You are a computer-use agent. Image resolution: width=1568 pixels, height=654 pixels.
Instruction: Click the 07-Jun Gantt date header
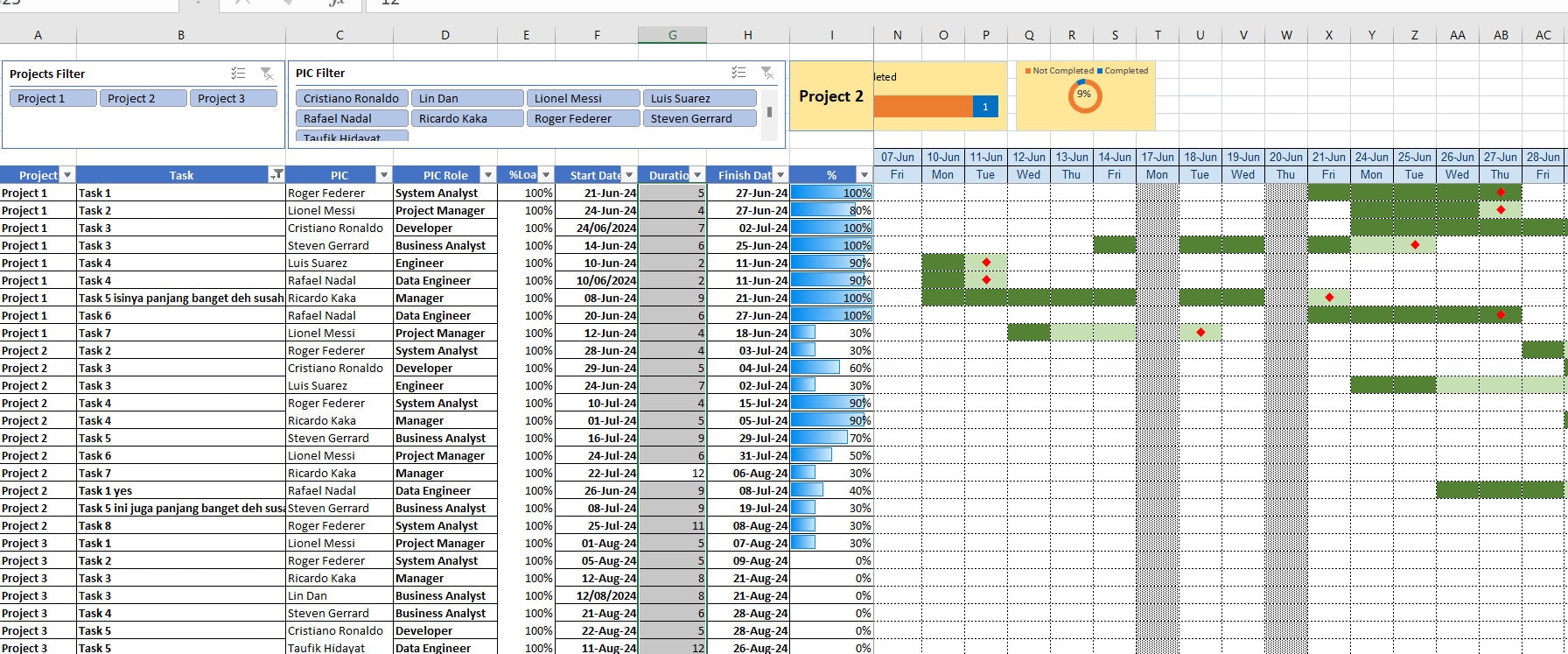pos(898,157)
